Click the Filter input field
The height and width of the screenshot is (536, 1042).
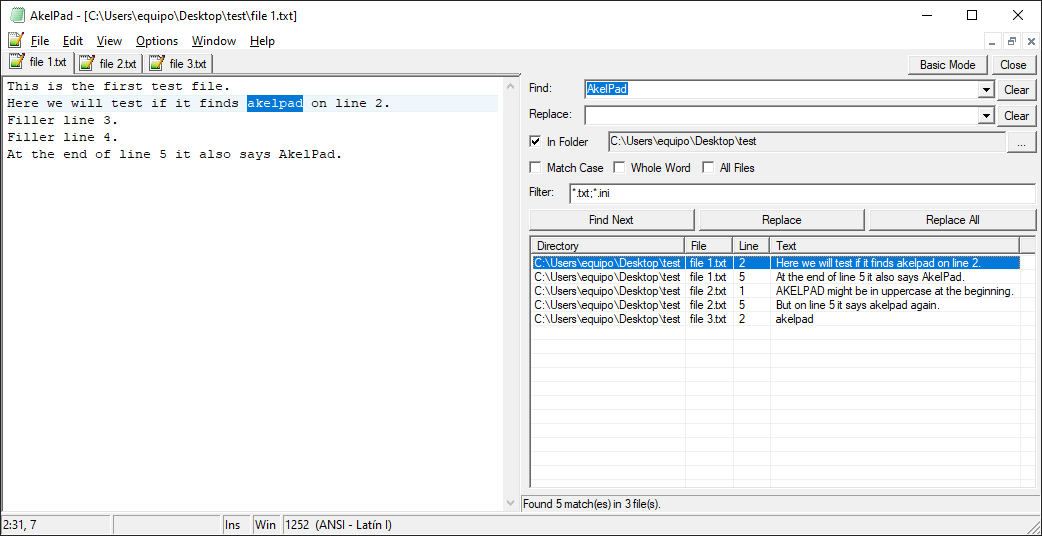coord(802,193)
